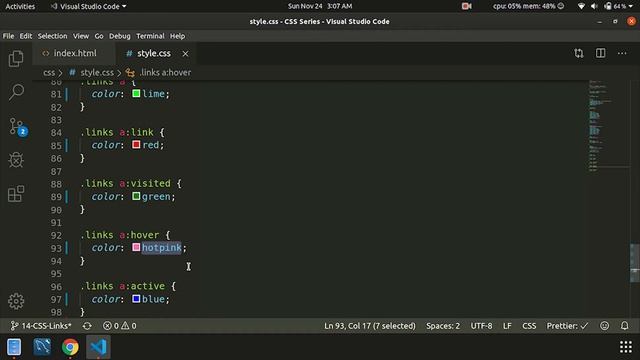Change language mode via CSS
Viewport: 640px width, 360px height.
tap(529, 326)
